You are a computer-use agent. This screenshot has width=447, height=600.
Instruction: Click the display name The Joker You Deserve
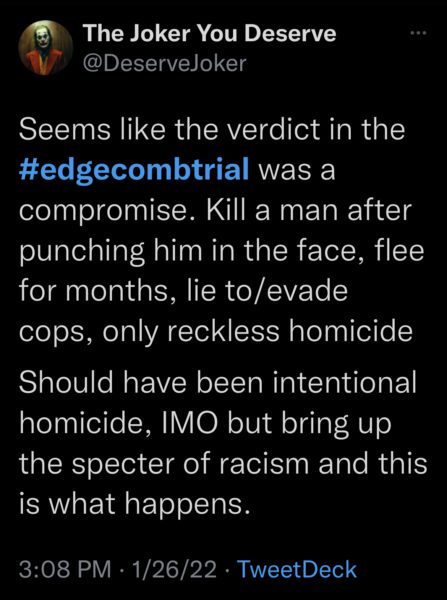(209, 34)
